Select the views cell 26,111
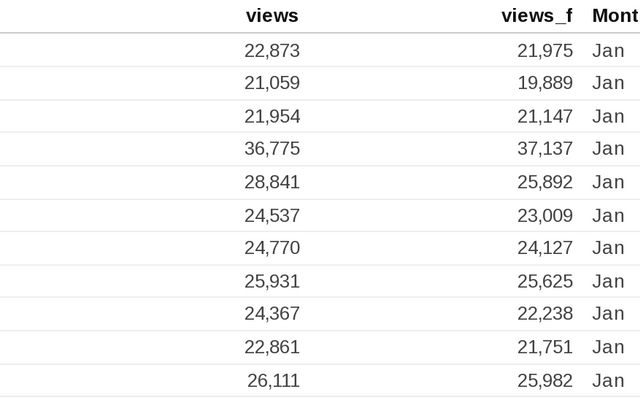 tap(273, 381)
